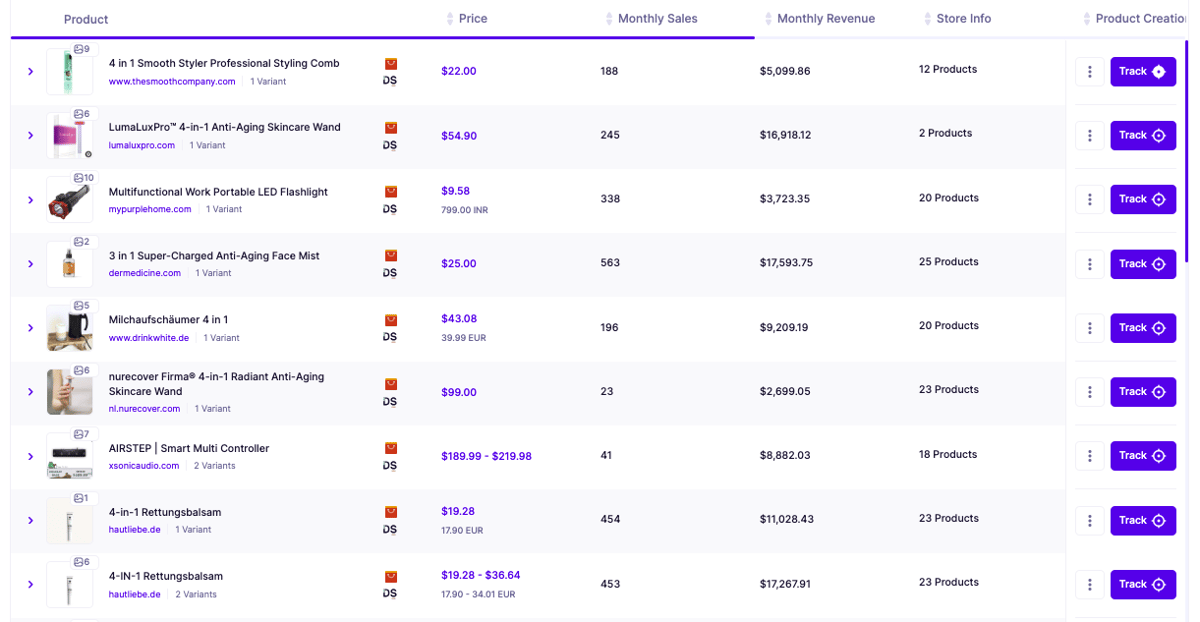Open three-dot menu for AIRSTEP controller row
The image size is (1200, 622).
(x=1089, y=456)
